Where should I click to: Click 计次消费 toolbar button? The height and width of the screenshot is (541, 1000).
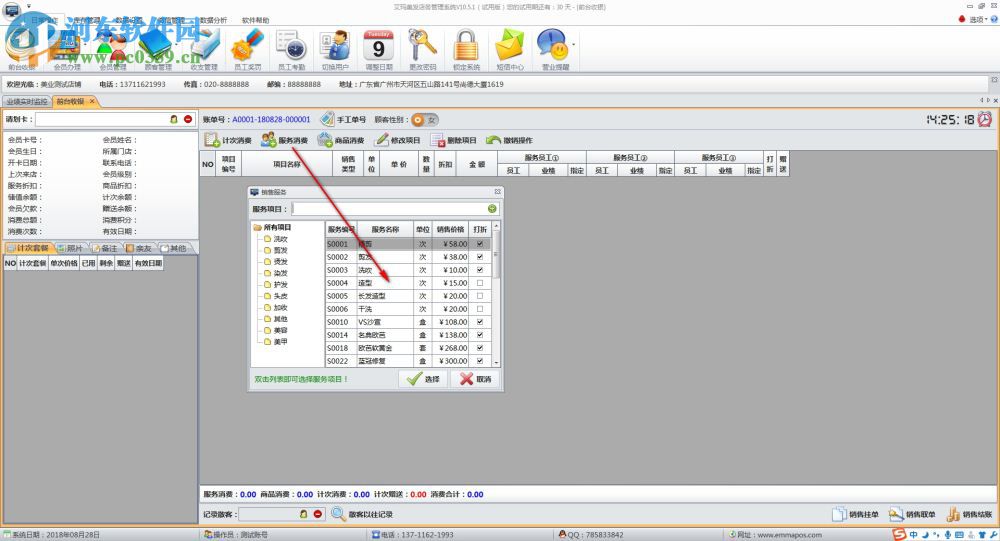pyautogui.click(x=228, y=140)
